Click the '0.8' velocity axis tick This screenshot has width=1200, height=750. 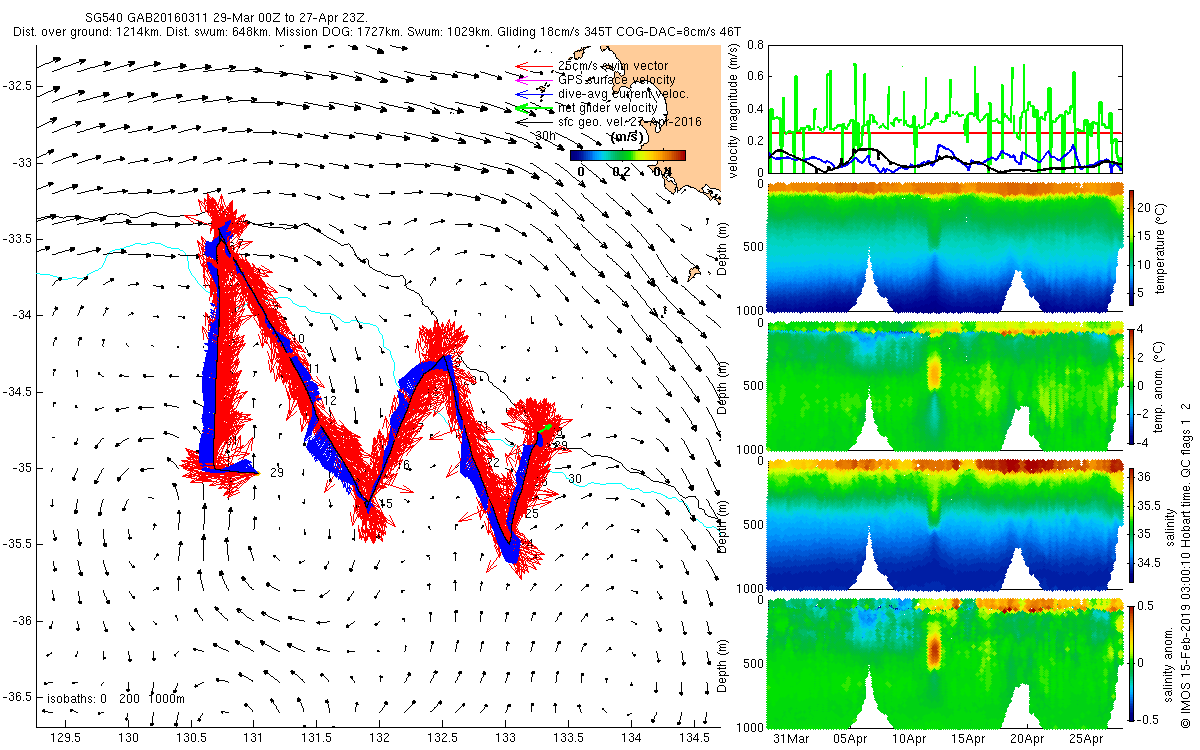pos(756,45)
